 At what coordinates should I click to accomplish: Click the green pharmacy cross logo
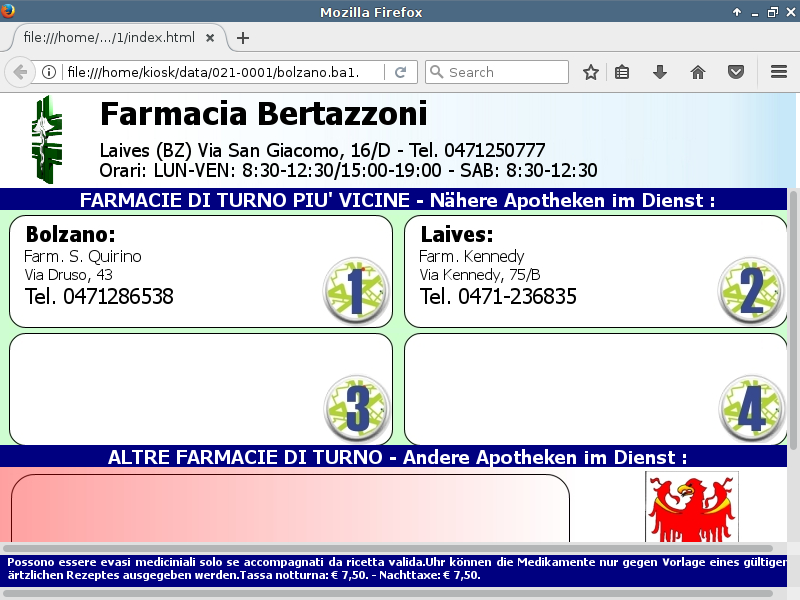(x=46, y=140)
